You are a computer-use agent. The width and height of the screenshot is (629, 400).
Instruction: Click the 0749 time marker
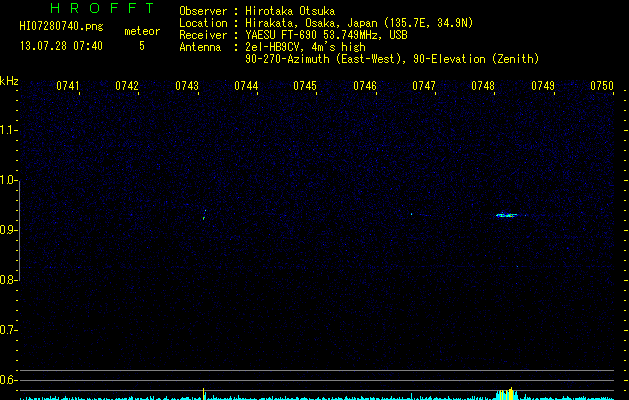[x=543, y=86]
